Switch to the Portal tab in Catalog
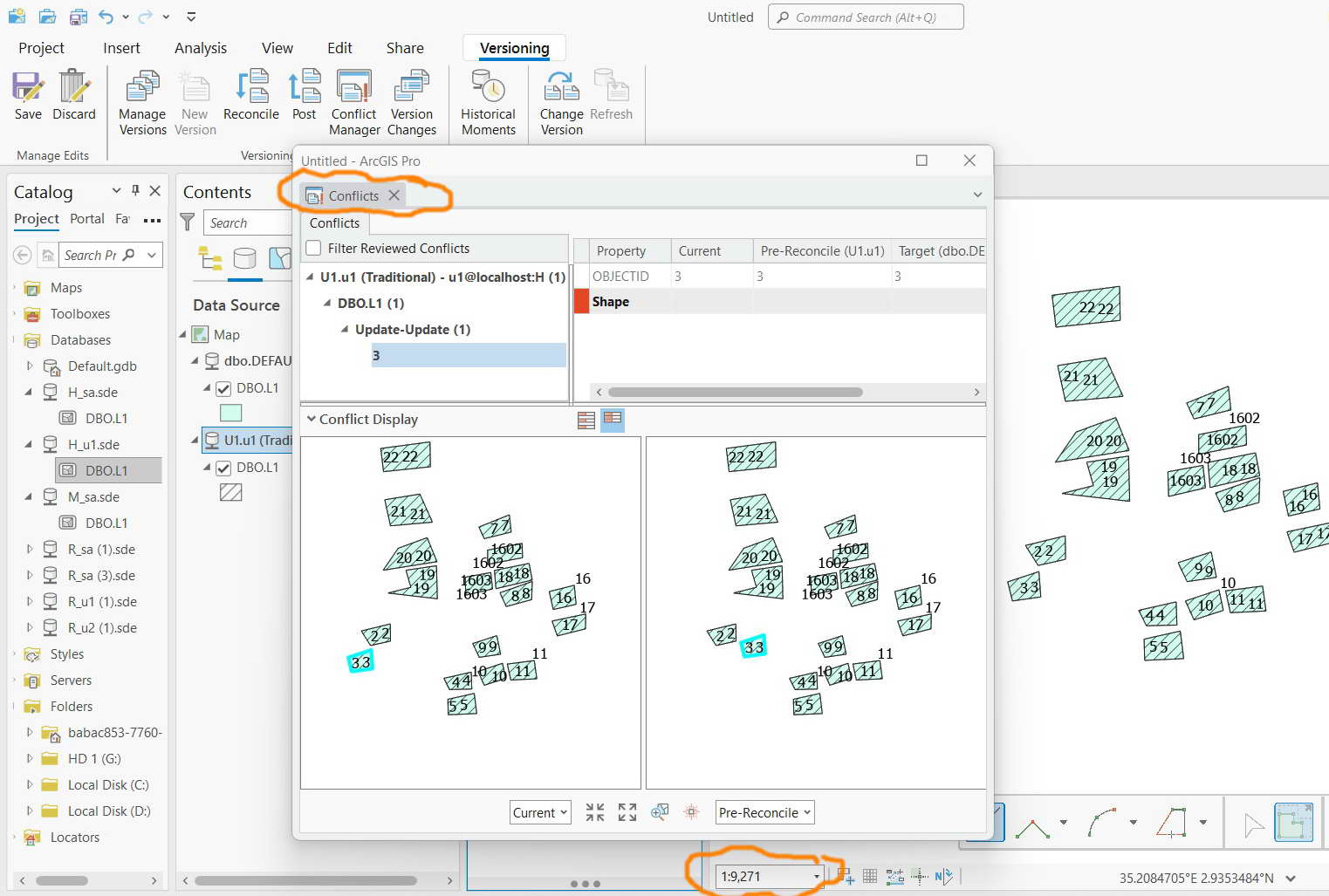The height and width of the screenshot is (896, 1329). point(87,218)
